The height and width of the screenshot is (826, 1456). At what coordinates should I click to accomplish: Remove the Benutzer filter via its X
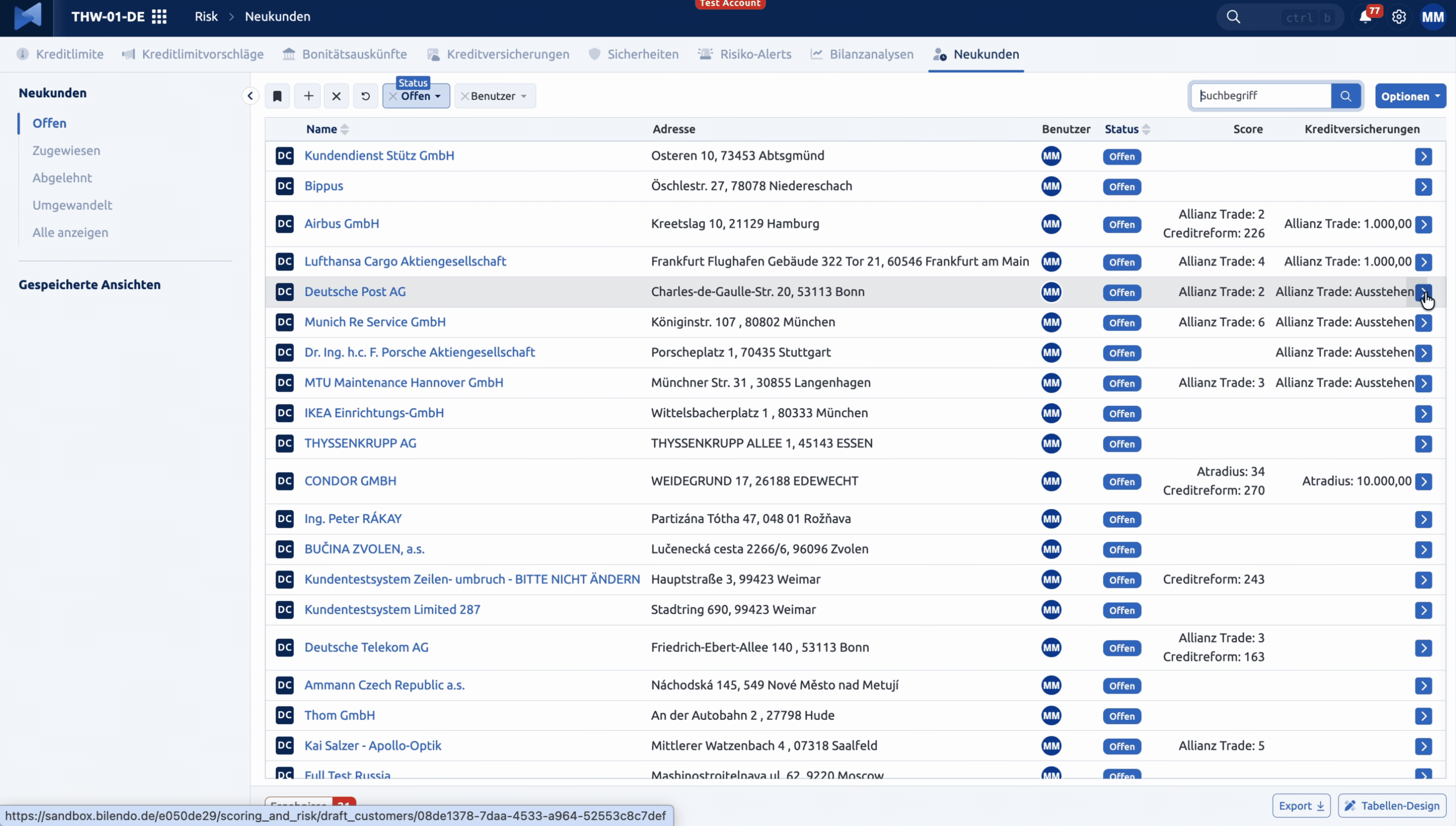[x=465, y=96]
